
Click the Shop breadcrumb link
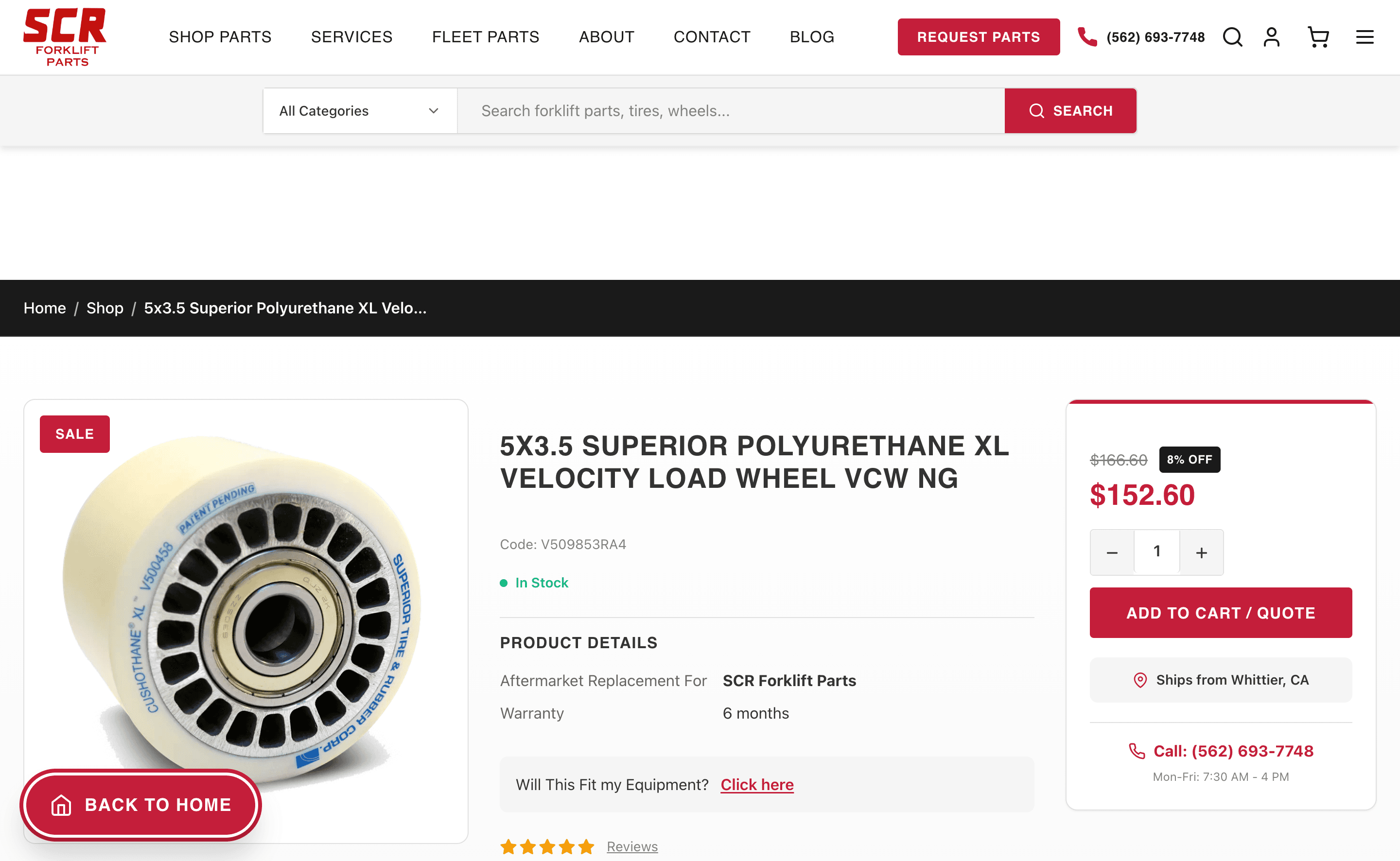coord(105,308)
